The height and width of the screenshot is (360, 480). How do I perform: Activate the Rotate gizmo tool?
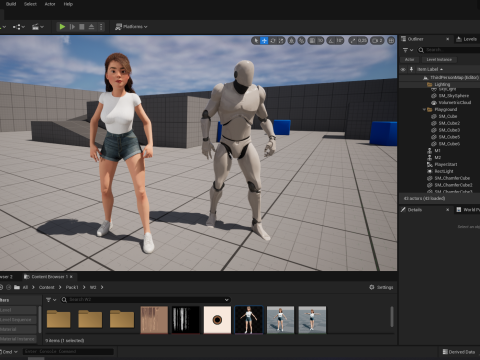point(273,41)
